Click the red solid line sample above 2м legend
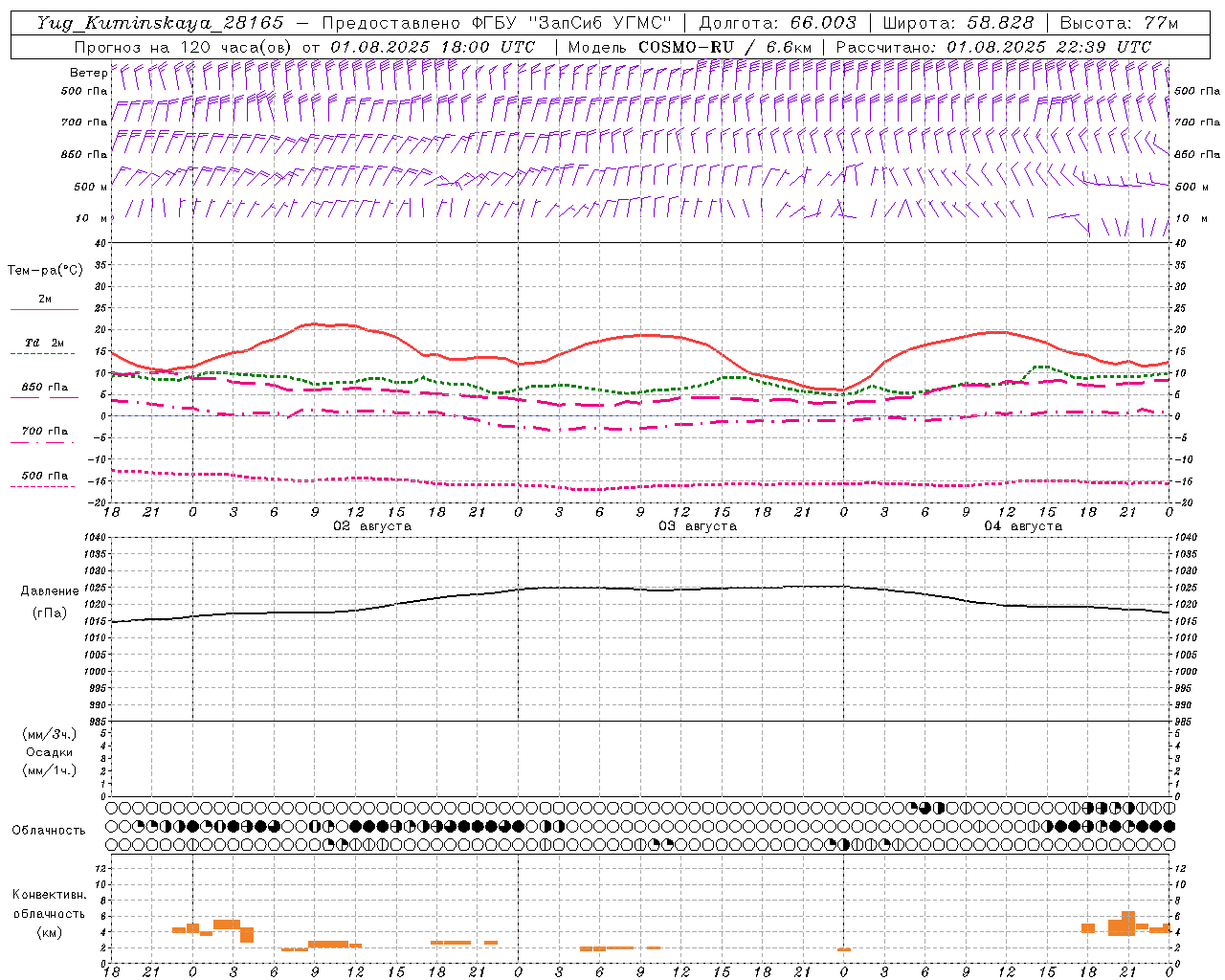 click(x=44, y=310)
